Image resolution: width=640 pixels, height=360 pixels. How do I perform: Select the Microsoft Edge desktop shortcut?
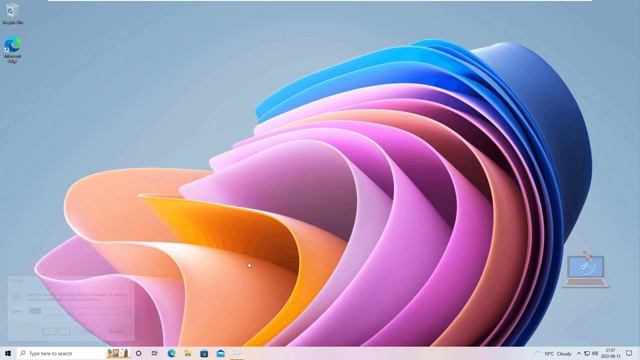(x=12, y=49)
